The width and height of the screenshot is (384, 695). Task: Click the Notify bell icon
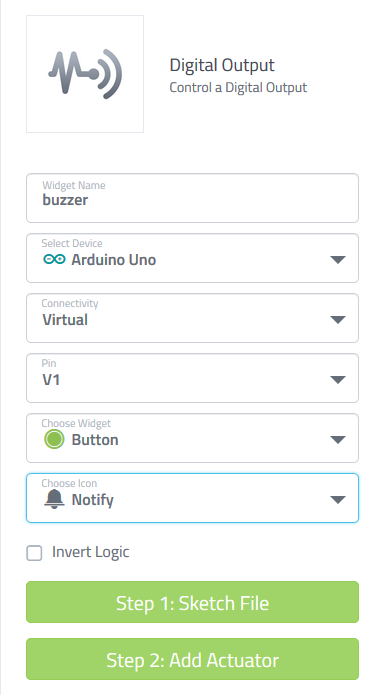[x=54, y=500]
